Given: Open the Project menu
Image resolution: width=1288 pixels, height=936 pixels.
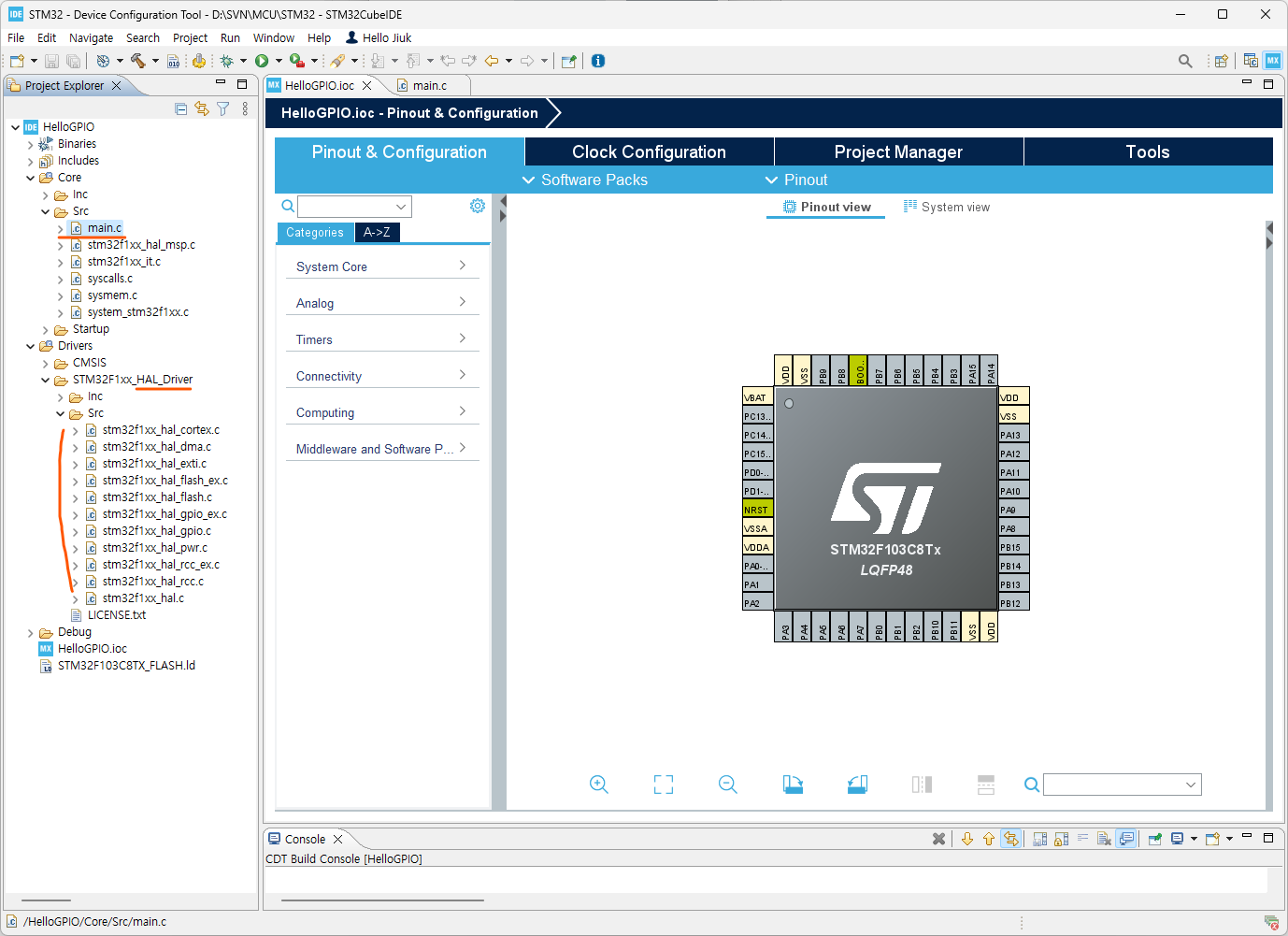Looking at the screenshot, I should pos(190,38).
